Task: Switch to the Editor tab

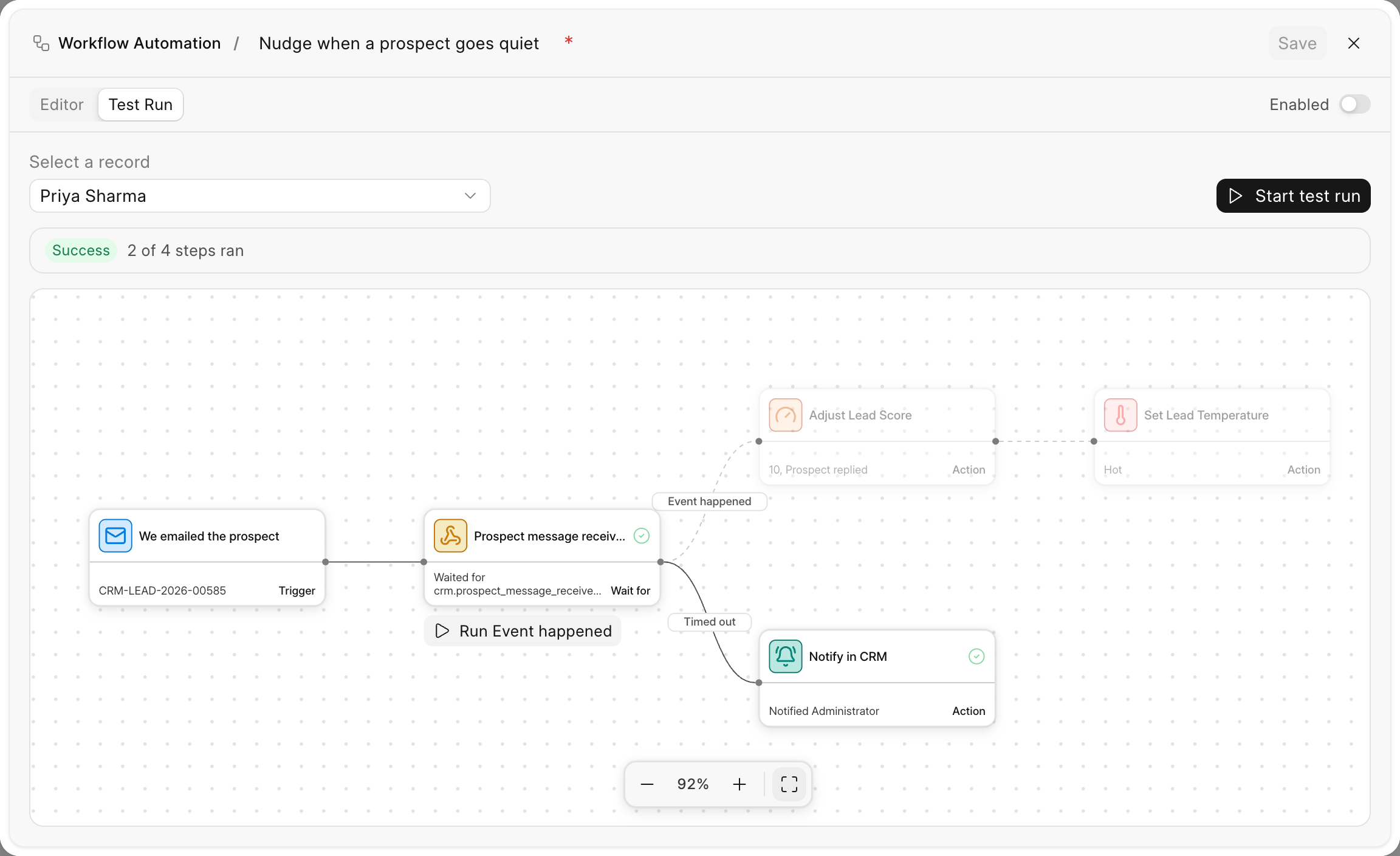Action: tap(62, 105)
